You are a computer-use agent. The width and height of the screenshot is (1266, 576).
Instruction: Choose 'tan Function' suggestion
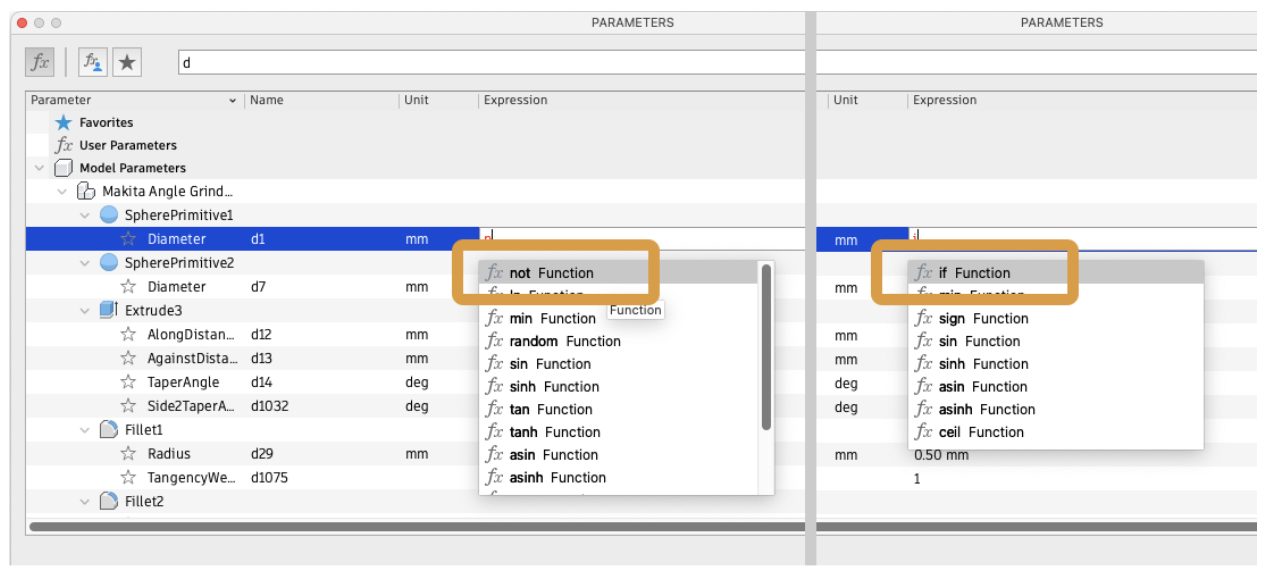point(618,409)
